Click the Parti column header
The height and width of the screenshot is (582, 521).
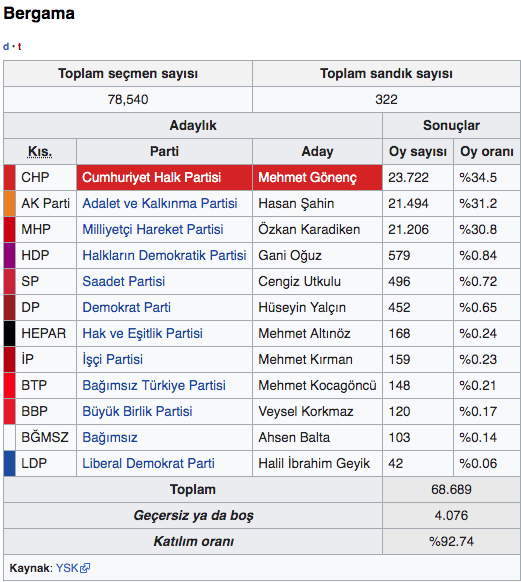click(164, 151)
